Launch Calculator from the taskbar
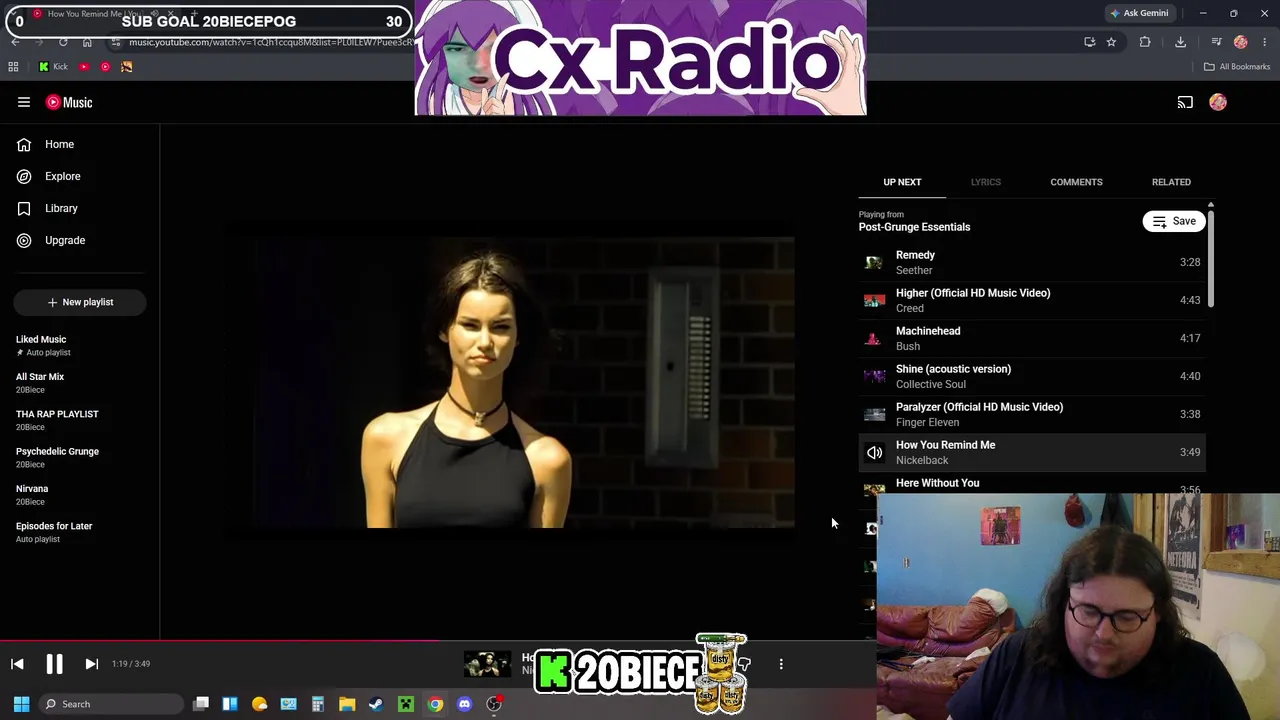The width and height of the screenshot is (1280, 720). 318,704
